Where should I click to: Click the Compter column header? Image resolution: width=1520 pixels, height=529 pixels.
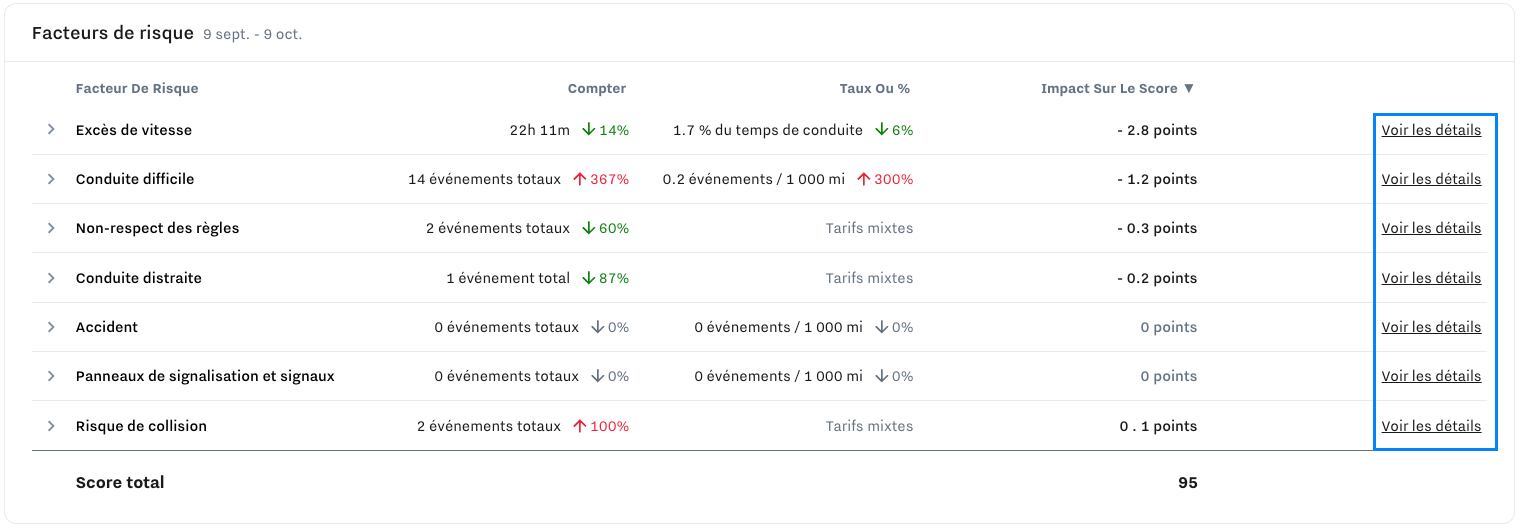[x=597, y=88]
